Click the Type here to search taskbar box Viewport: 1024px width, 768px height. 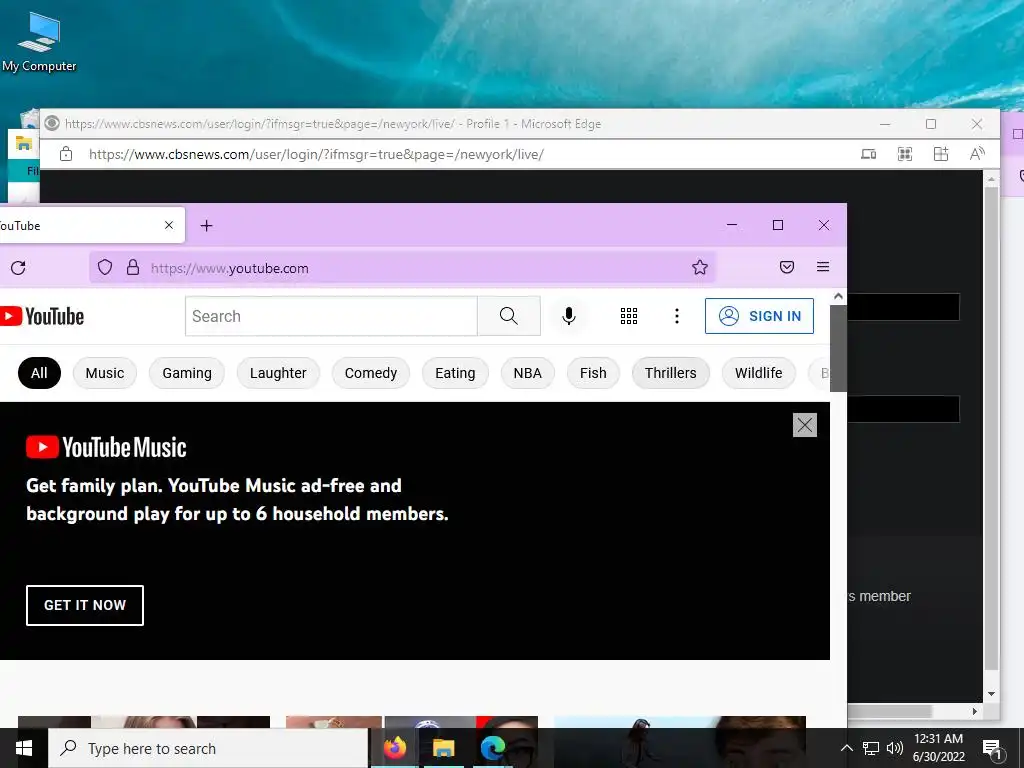pyautogui.click(x=208, y=748)
